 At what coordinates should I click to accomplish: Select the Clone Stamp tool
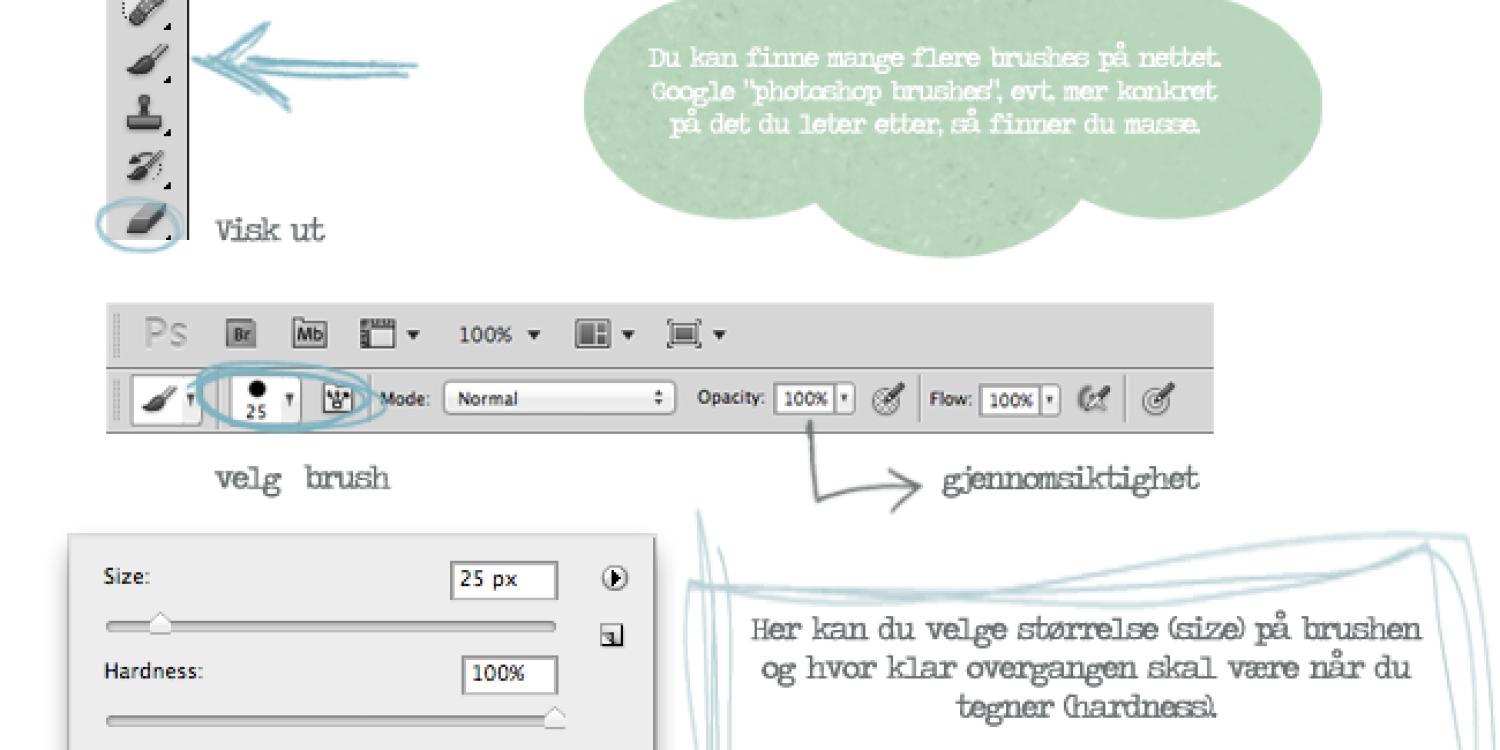pos(144,113)
